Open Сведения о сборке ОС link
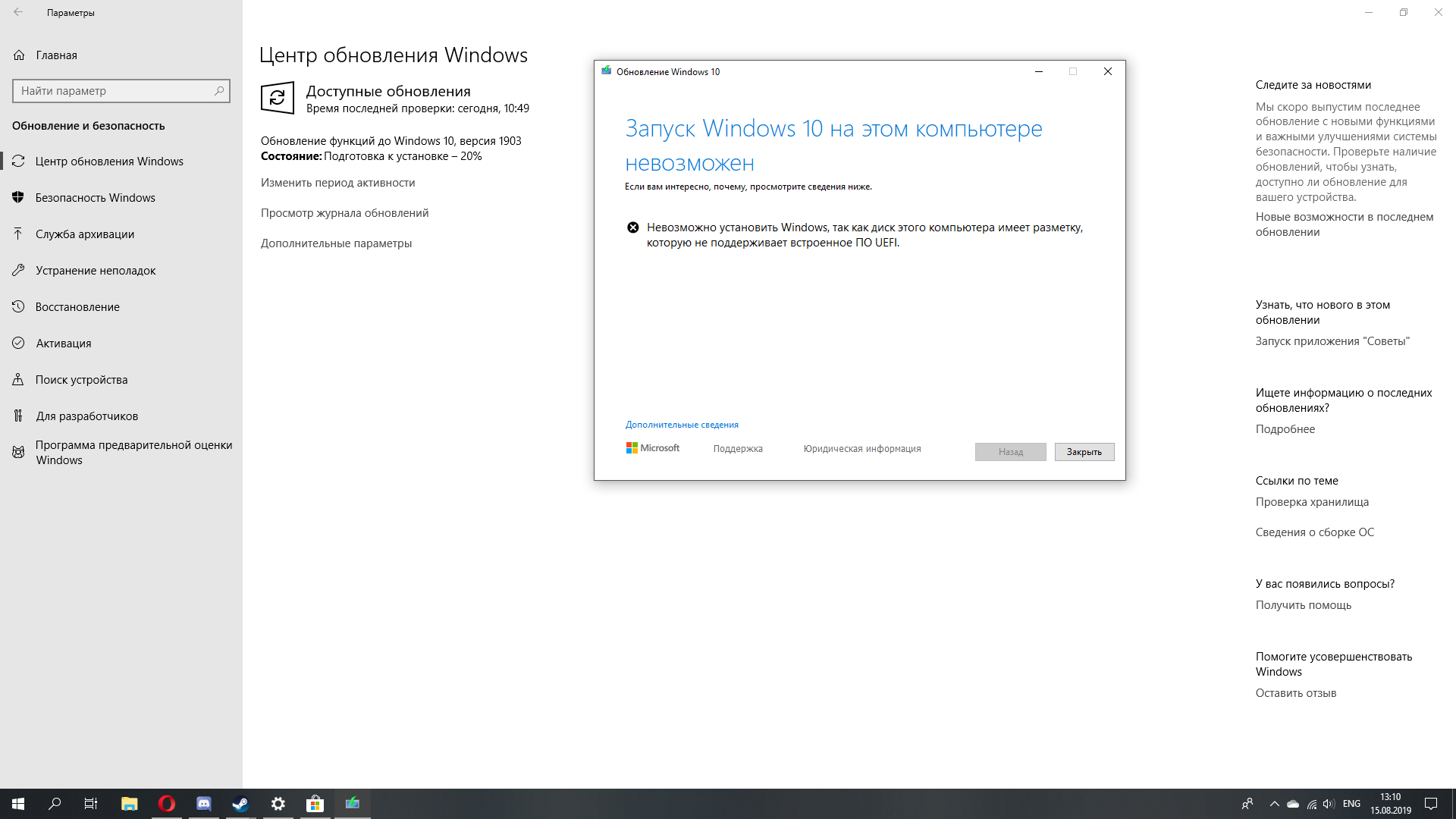This screenshot has height=819, width=1456. coord(1315,532)
